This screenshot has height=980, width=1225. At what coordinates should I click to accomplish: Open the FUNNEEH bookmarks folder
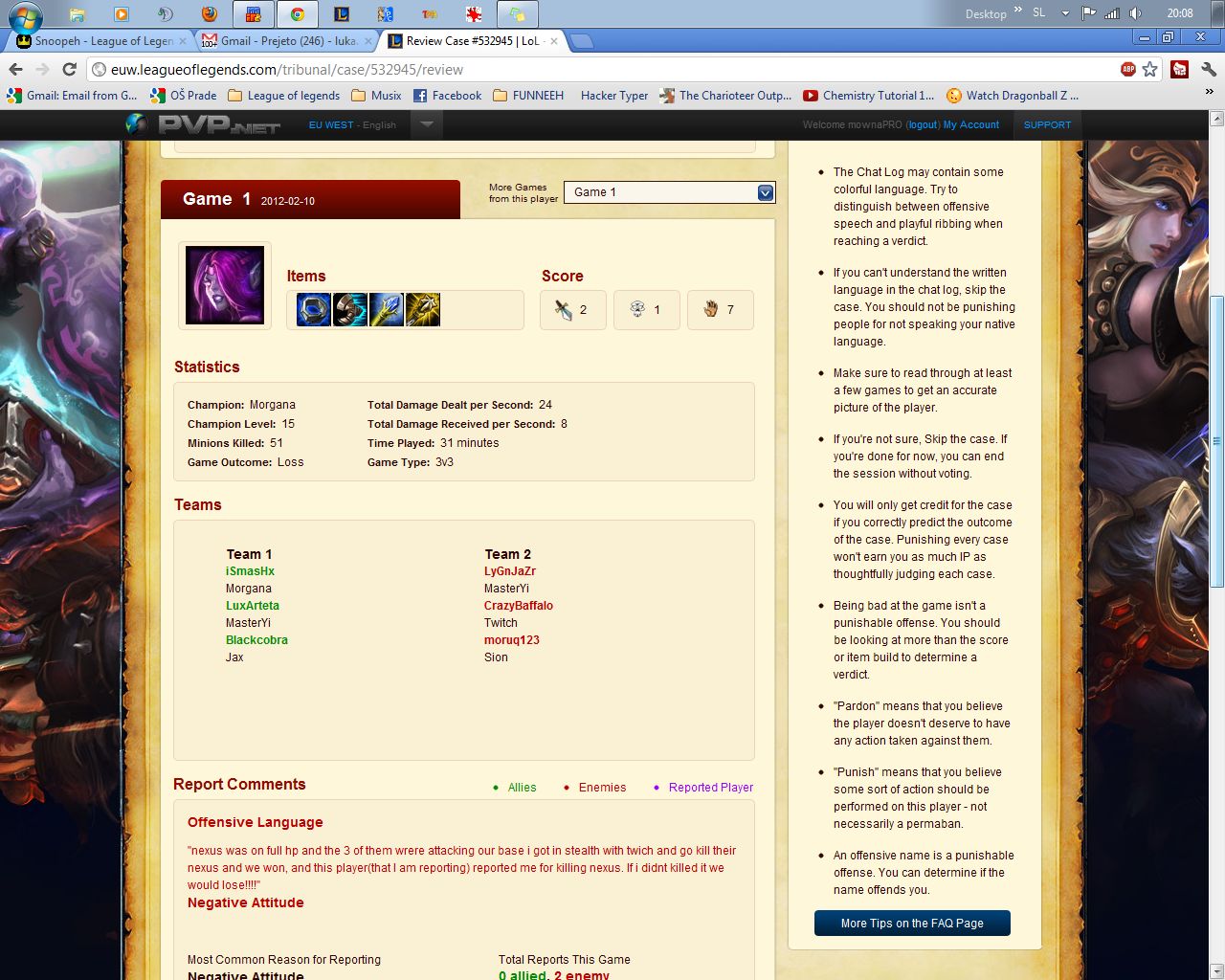pos(528,96)
